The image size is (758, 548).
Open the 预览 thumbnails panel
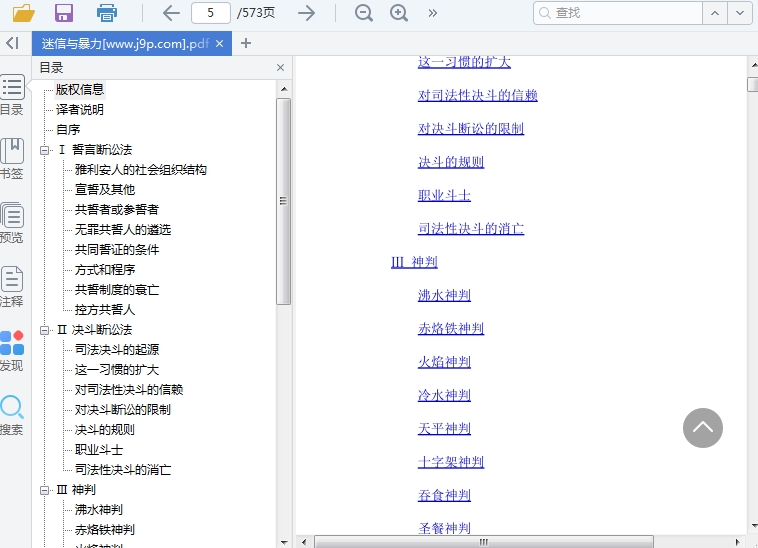tap(12, 223)
